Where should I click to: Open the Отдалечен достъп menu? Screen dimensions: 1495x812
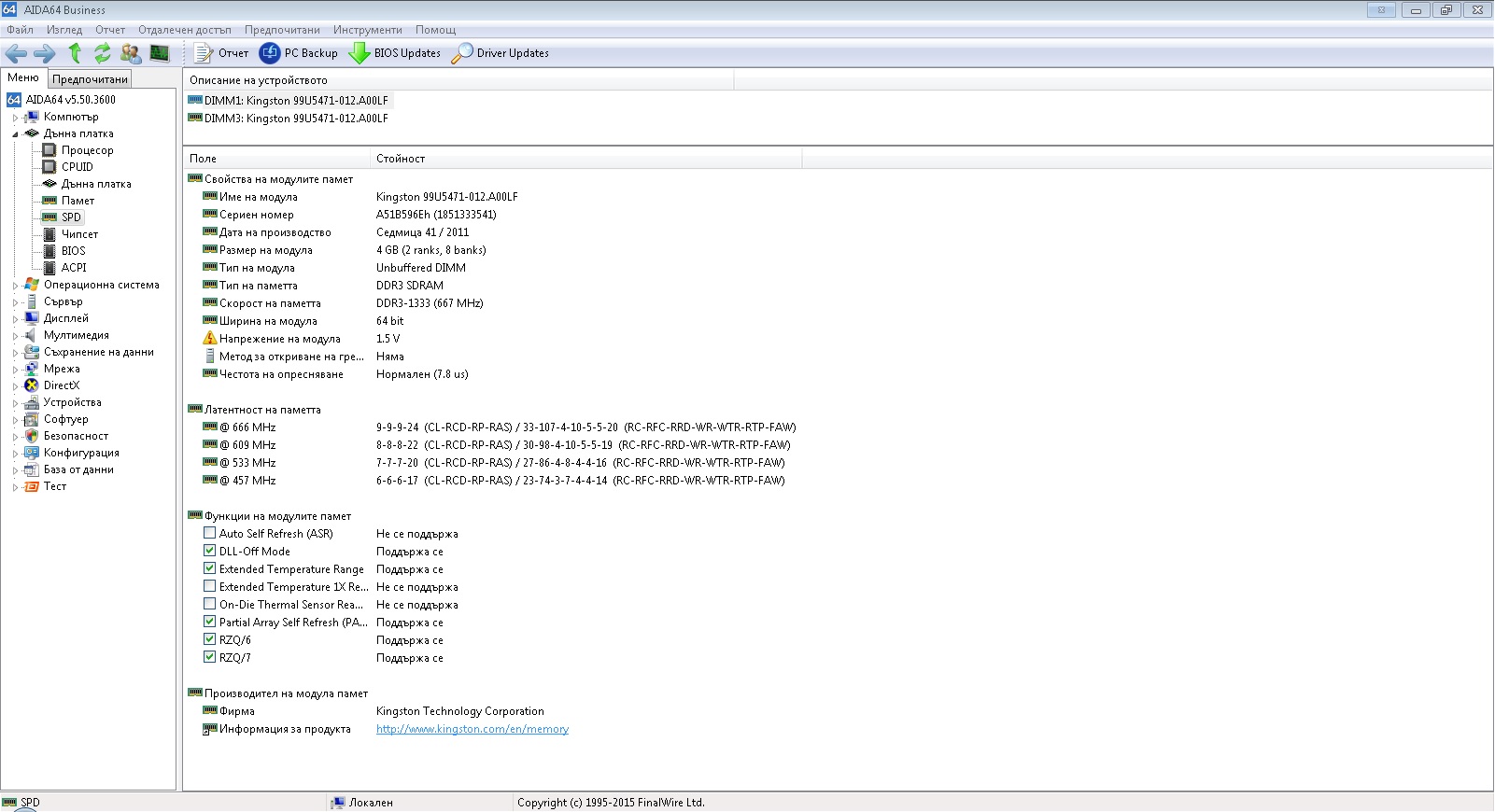[185, 30]
